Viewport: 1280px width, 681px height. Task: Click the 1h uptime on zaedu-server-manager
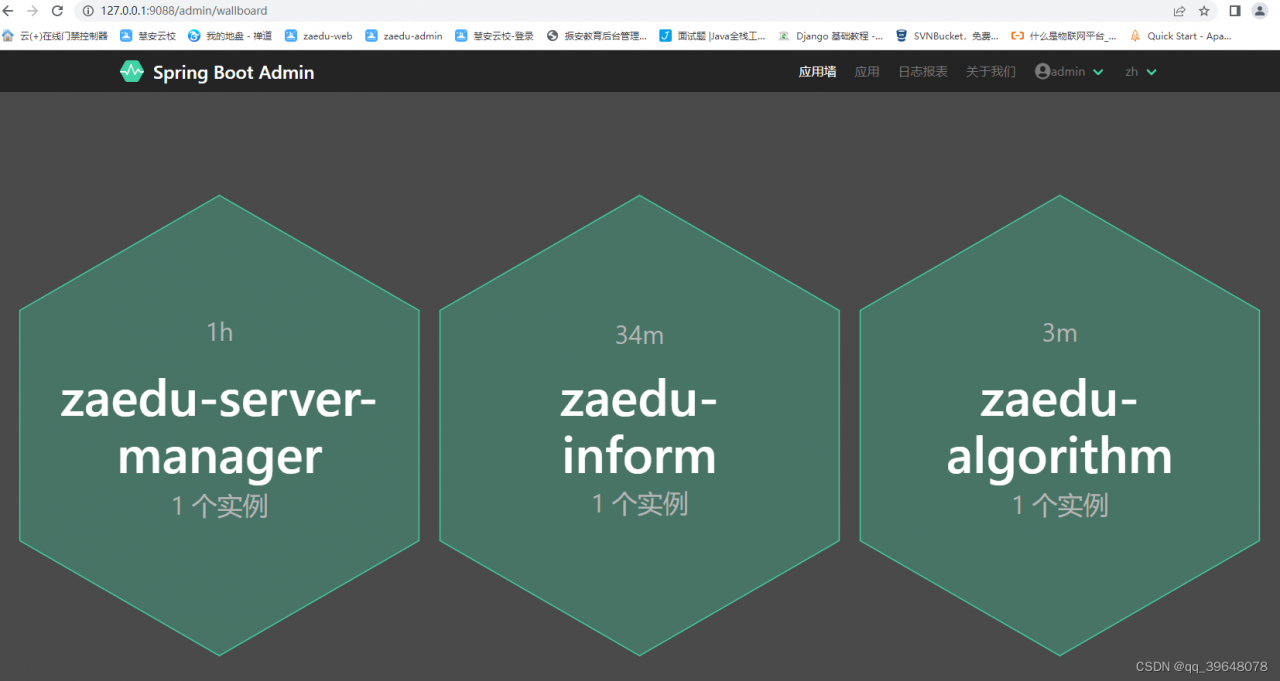(220, 332)
